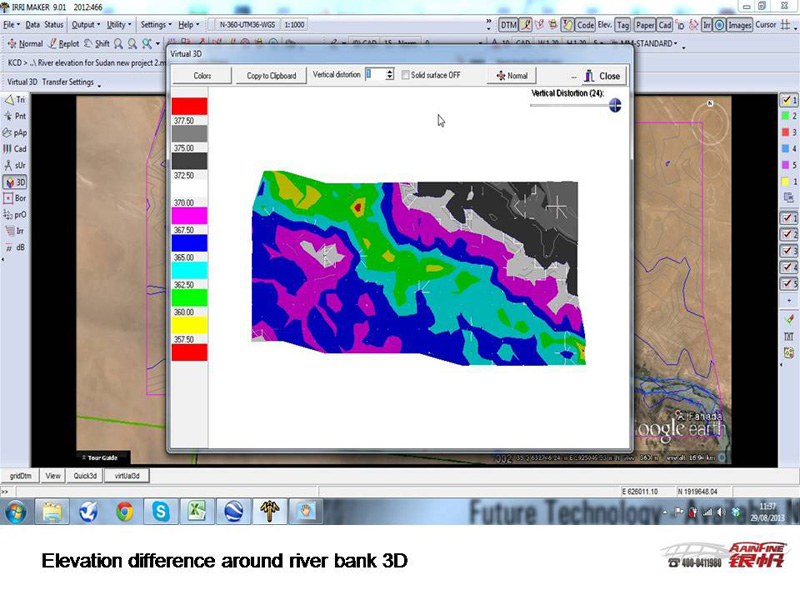Launch Google Earth from the taskbar

(x=233, y=513)
